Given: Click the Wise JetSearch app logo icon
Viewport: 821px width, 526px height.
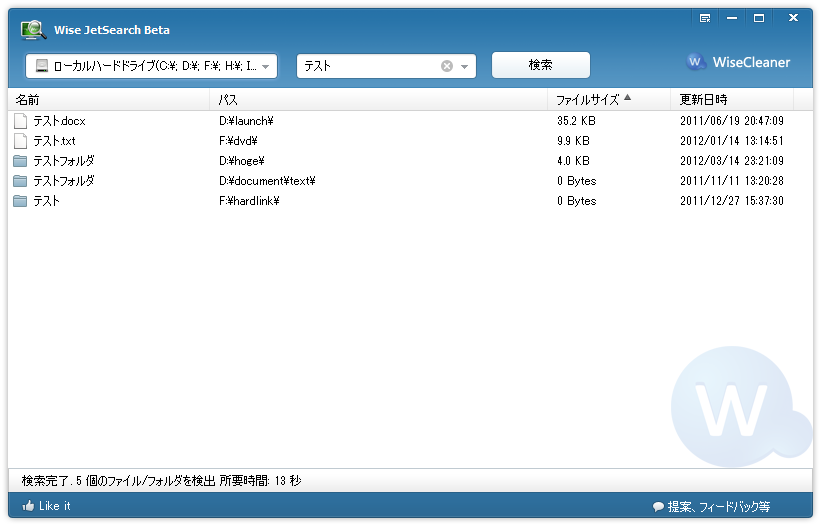Looking at the screenshot, I should 32,30.
